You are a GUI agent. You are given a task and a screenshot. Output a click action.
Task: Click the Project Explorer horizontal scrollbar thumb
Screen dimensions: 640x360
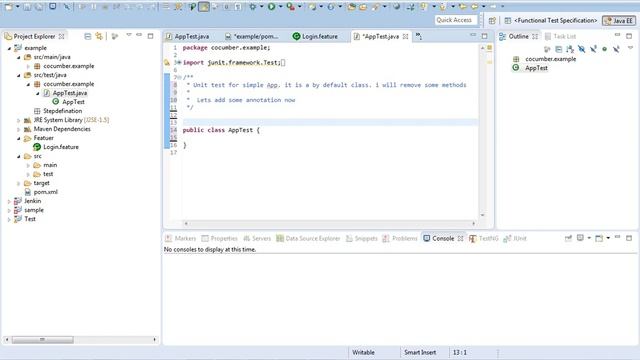click(42, 340)
